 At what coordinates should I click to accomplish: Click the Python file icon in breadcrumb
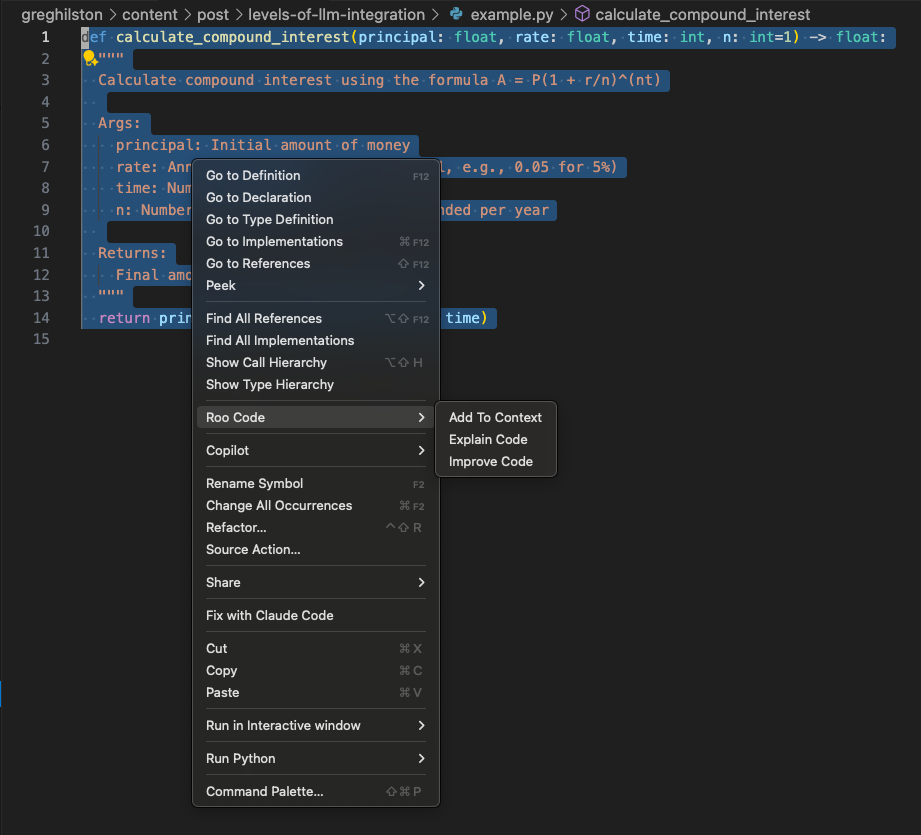pos(456,14)
